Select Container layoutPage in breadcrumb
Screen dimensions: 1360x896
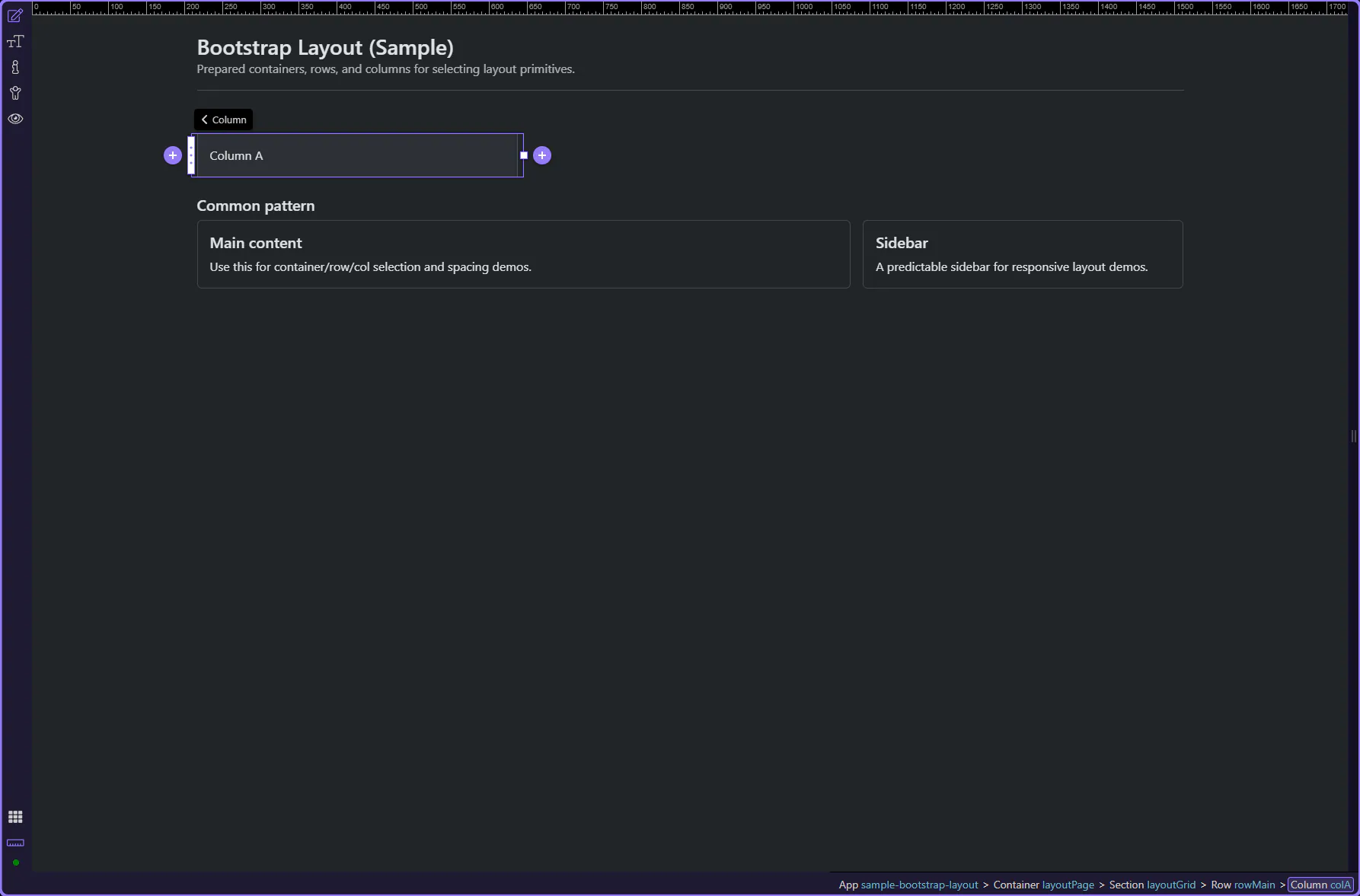[x=1043, y=885]
